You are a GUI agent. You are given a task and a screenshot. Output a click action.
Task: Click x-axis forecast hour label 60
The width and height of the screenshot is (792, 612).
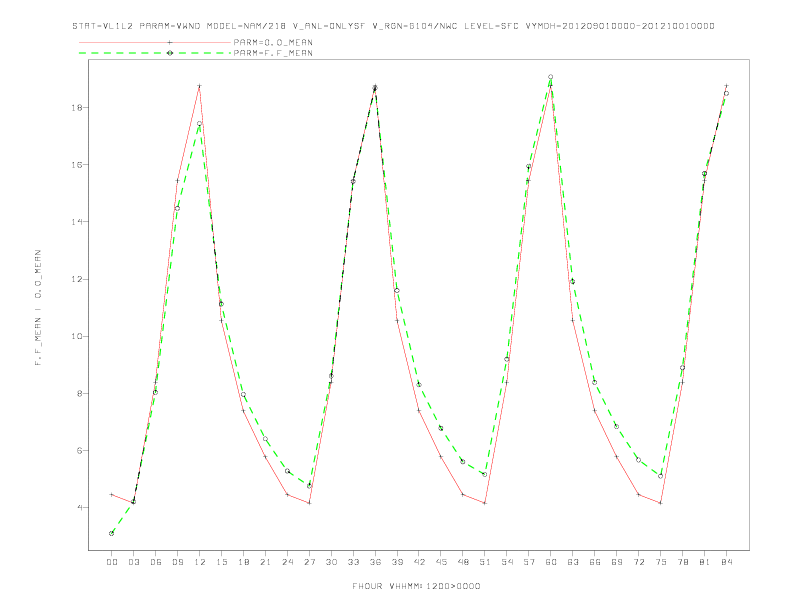(551, 562)
